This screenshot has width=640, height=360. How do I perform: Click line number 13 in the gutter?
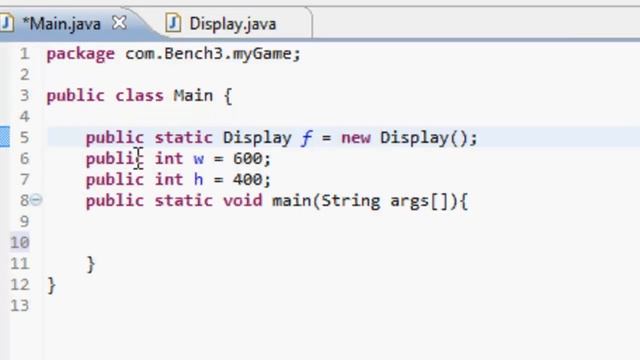pos(20,305)
